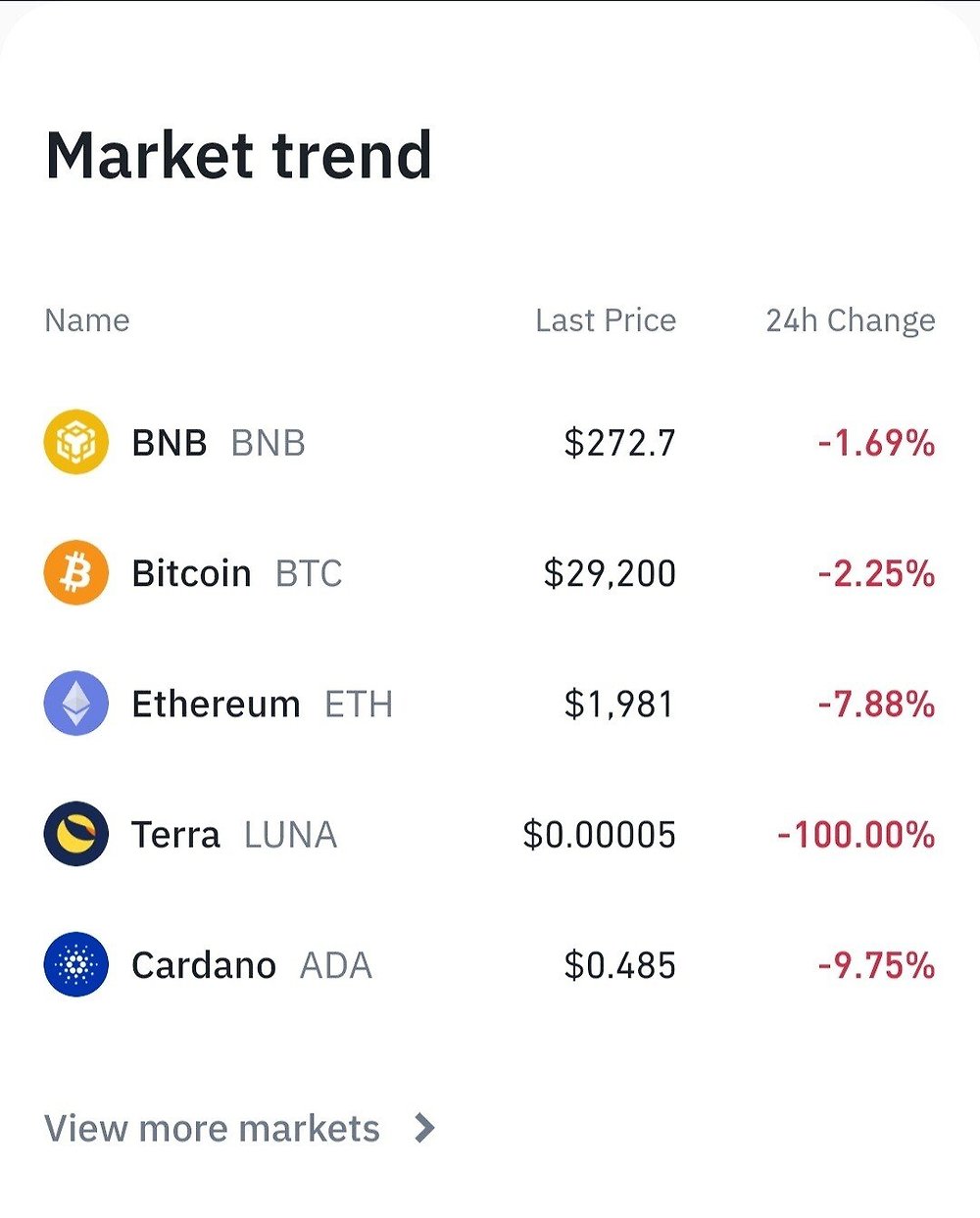Image resolution: width=980 pixels, height=1218 pixels.
Task: Open the View more markets link
Action: (212, 1129)
